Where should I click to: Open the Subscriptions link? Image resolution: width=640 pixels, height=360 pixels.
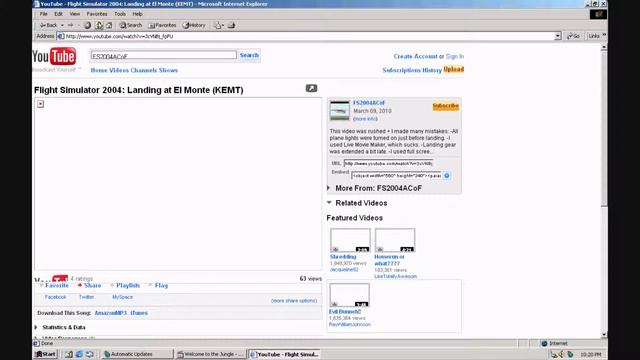click(x=401, y=70)
